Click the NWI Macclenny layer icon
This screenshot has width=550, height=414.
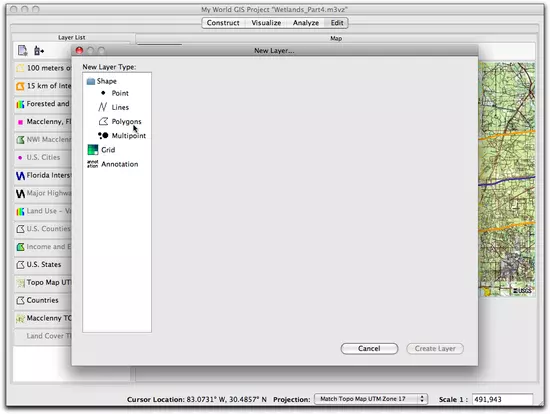pos(20,140)
